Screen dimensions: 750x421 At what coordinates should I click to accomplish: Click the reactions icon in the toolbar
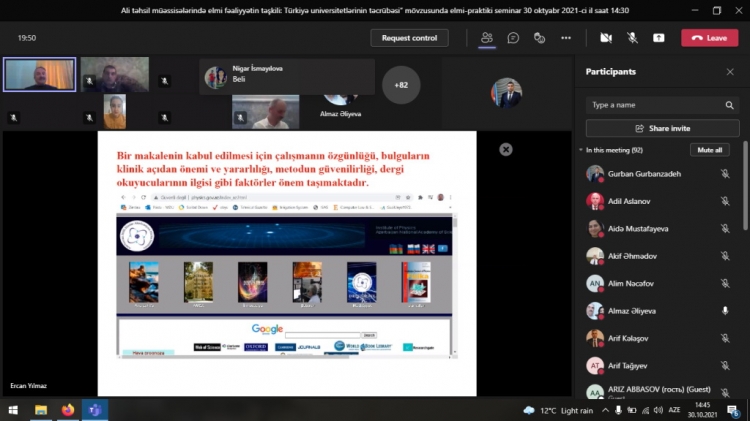point(539,38)
